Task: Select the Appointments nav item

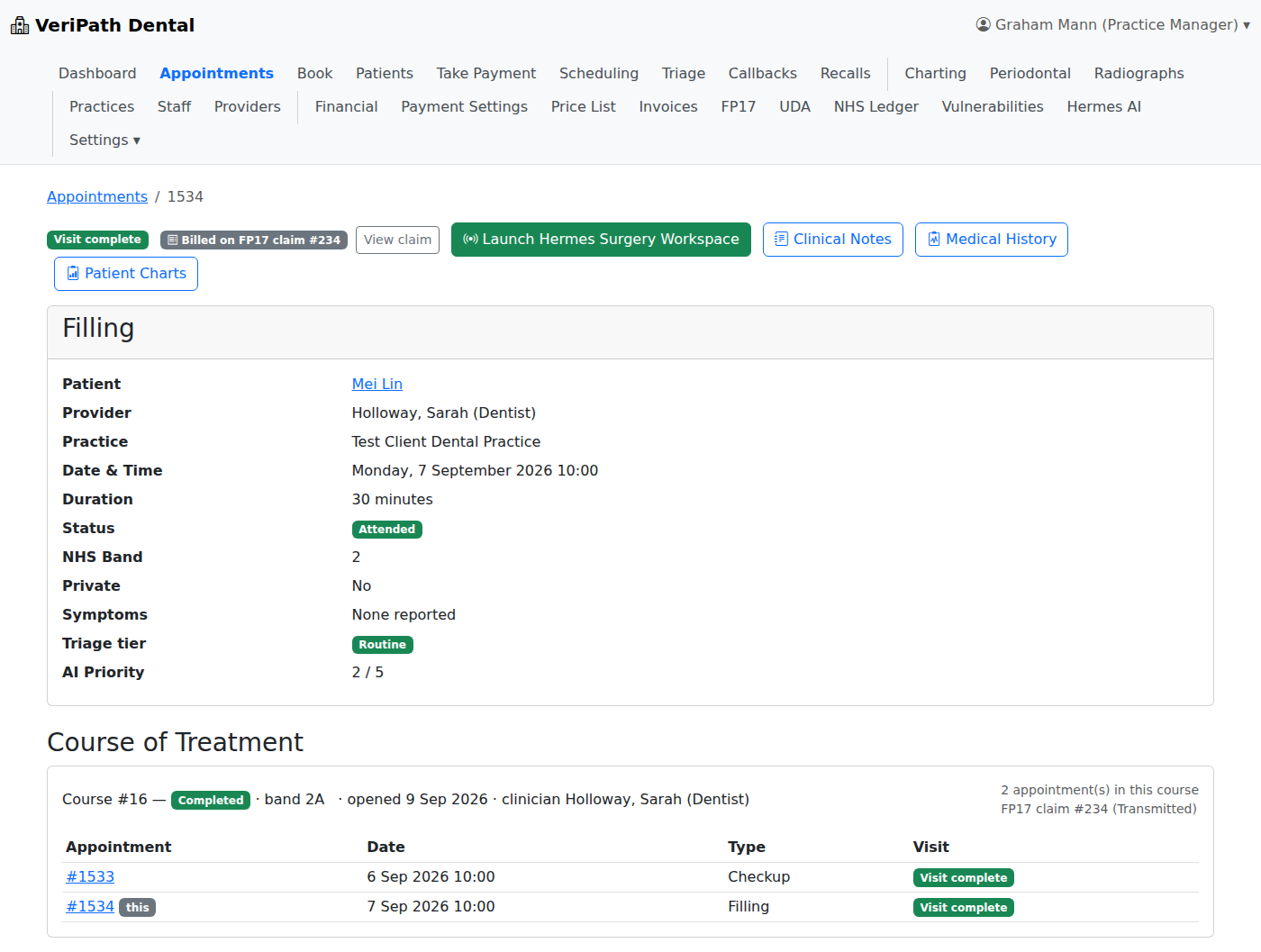Action: click(217, 73)
